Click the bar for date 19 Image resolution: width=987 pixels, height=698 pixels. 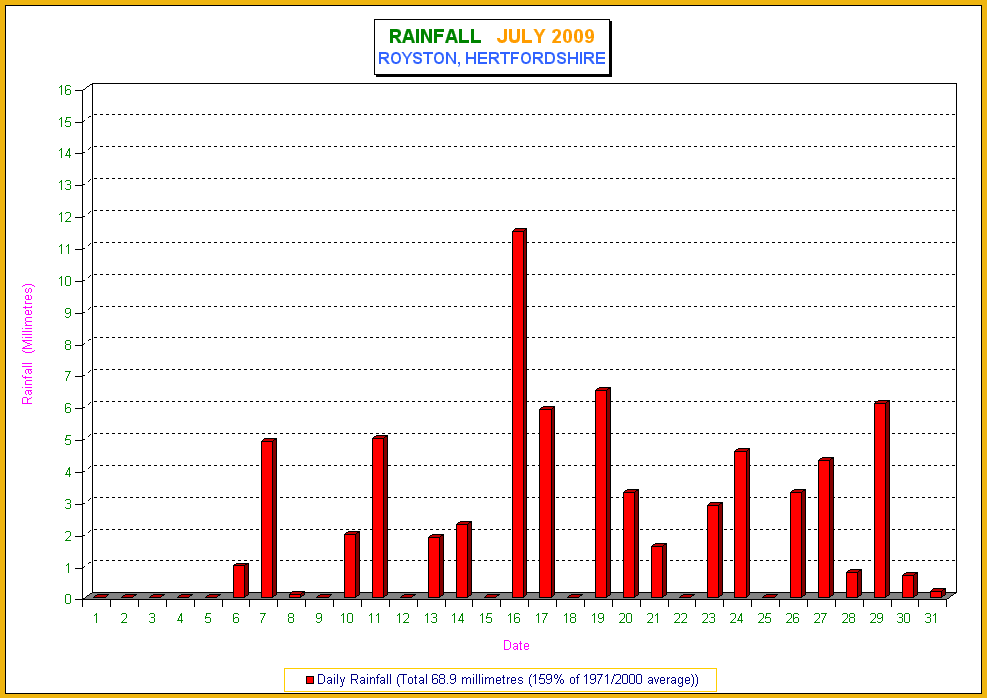coord(603,493)
